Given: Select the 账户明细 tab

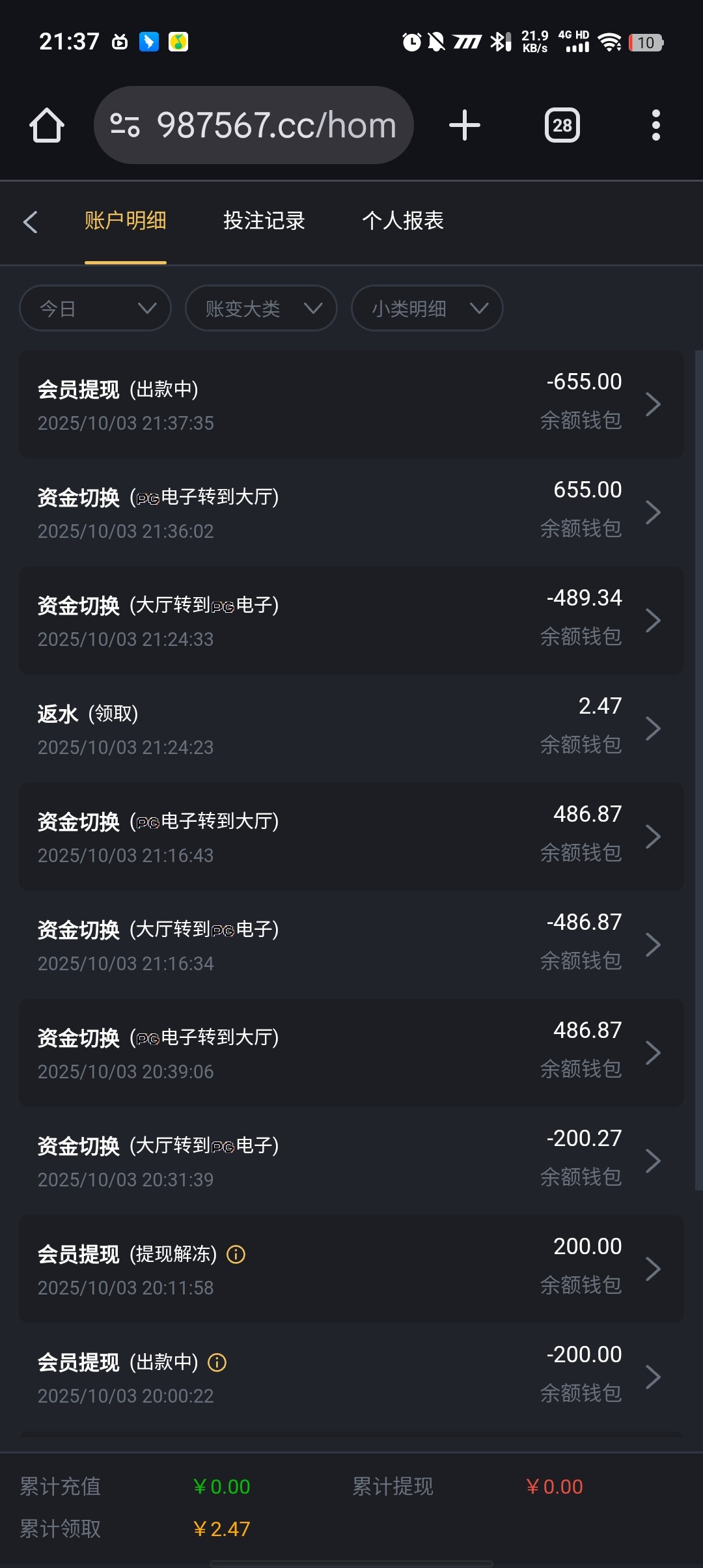Looking at the screenshot, I should coord(126,221).
